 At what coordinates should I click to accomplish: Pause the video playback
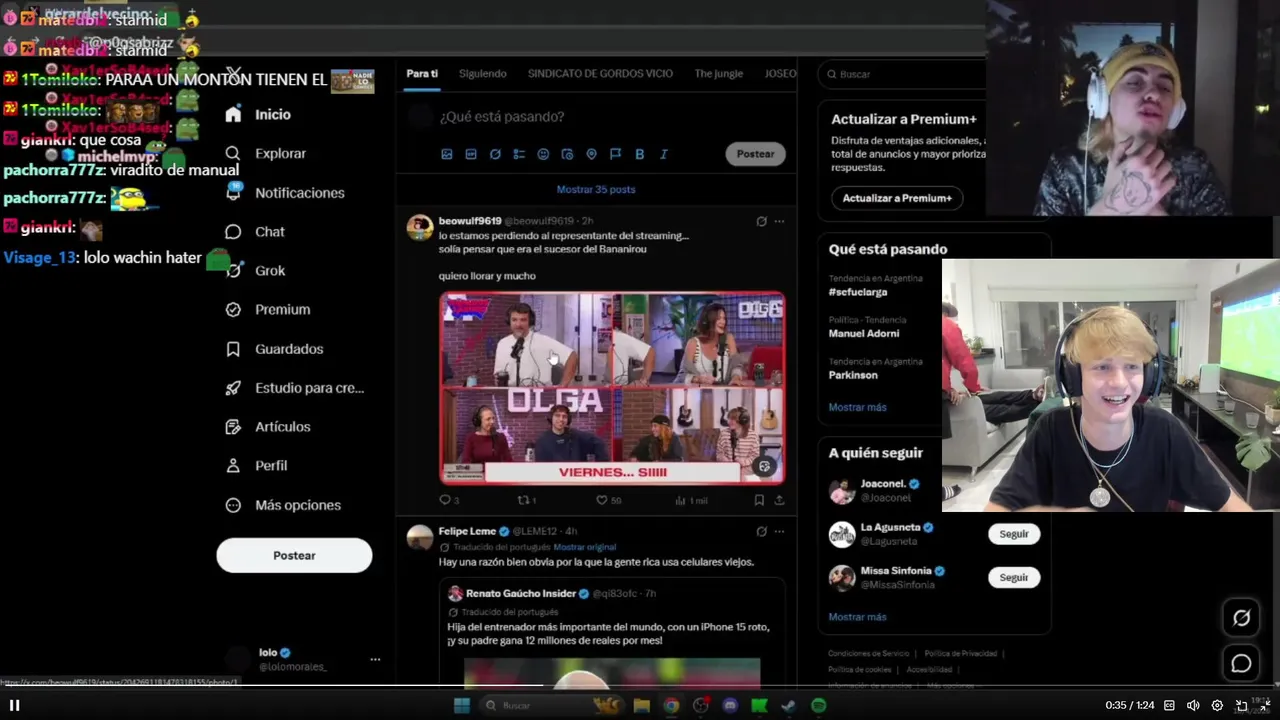coord(15,705)
